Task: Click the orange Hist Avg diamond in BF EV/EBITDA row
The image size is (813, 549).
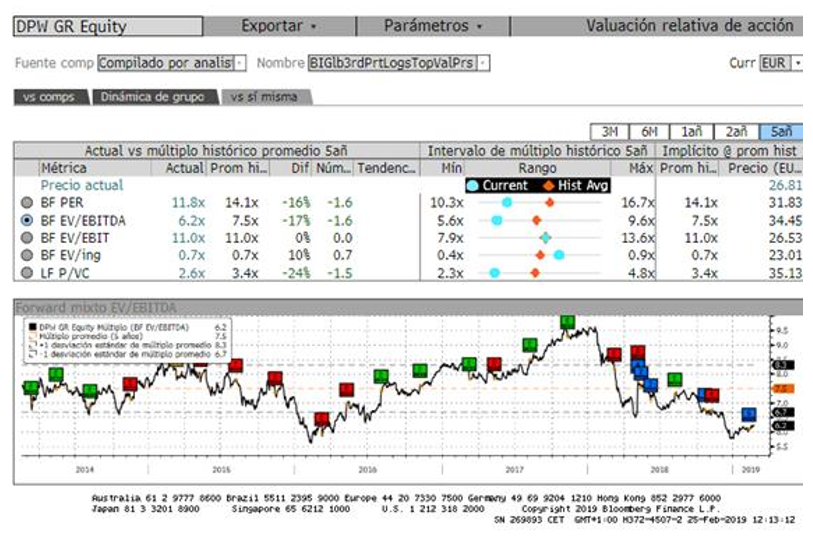Action: (x=537, y=220)
